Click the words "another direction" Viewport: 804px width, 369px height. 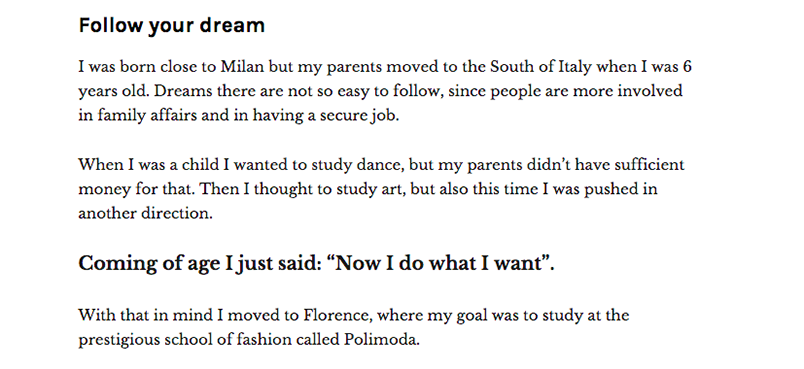[x=145, y=213]
